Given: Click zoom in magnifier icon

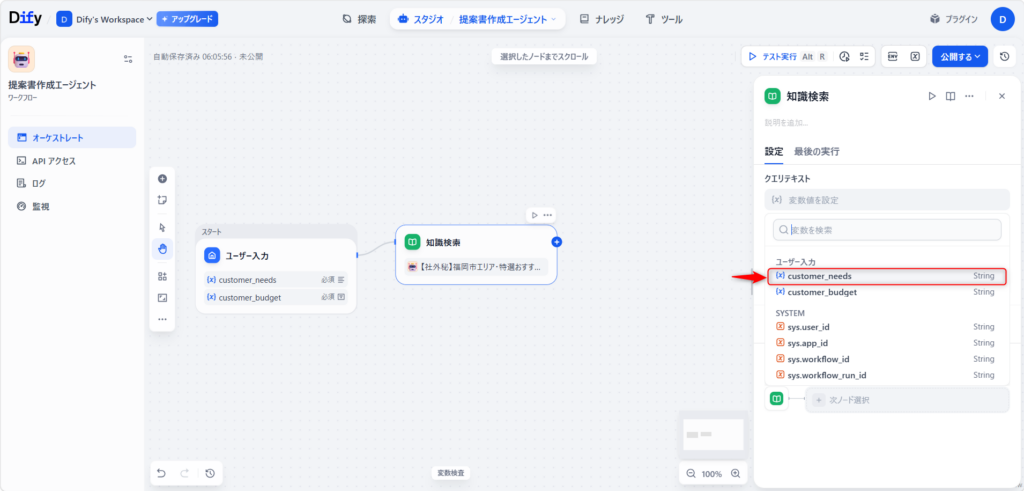Looking at the screenshot, I should coord(736,473).
